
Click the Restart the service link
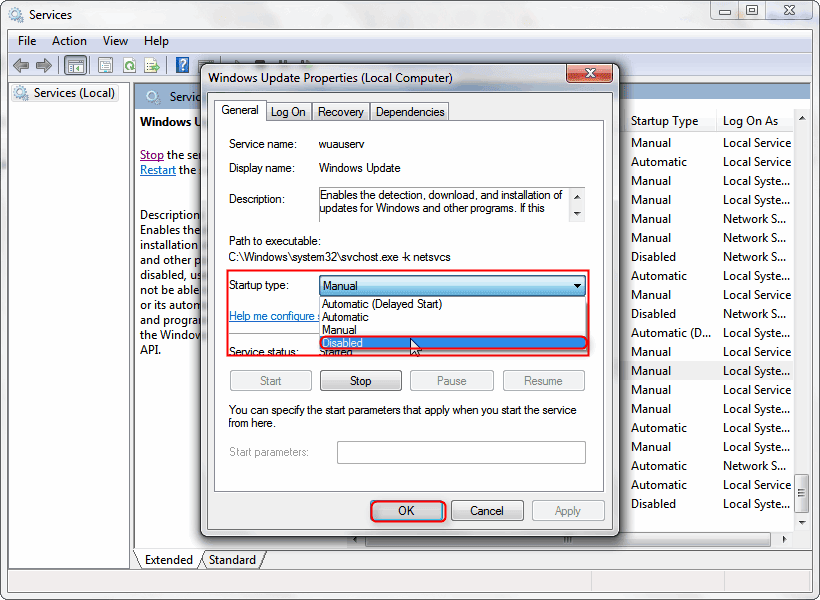pyautogui.click(x=157, y=170)
